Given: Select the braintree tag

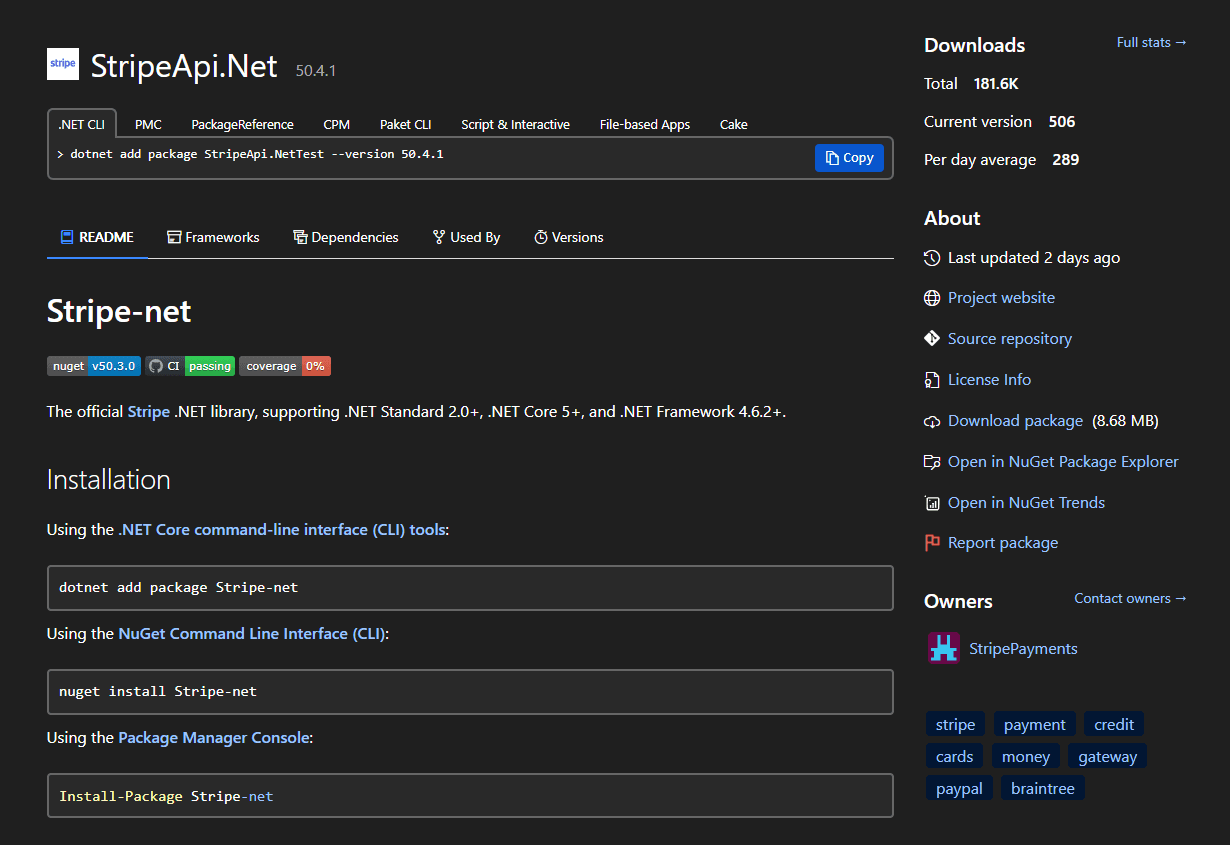Looking at the screenshot, I should [x=1042, y=789].
